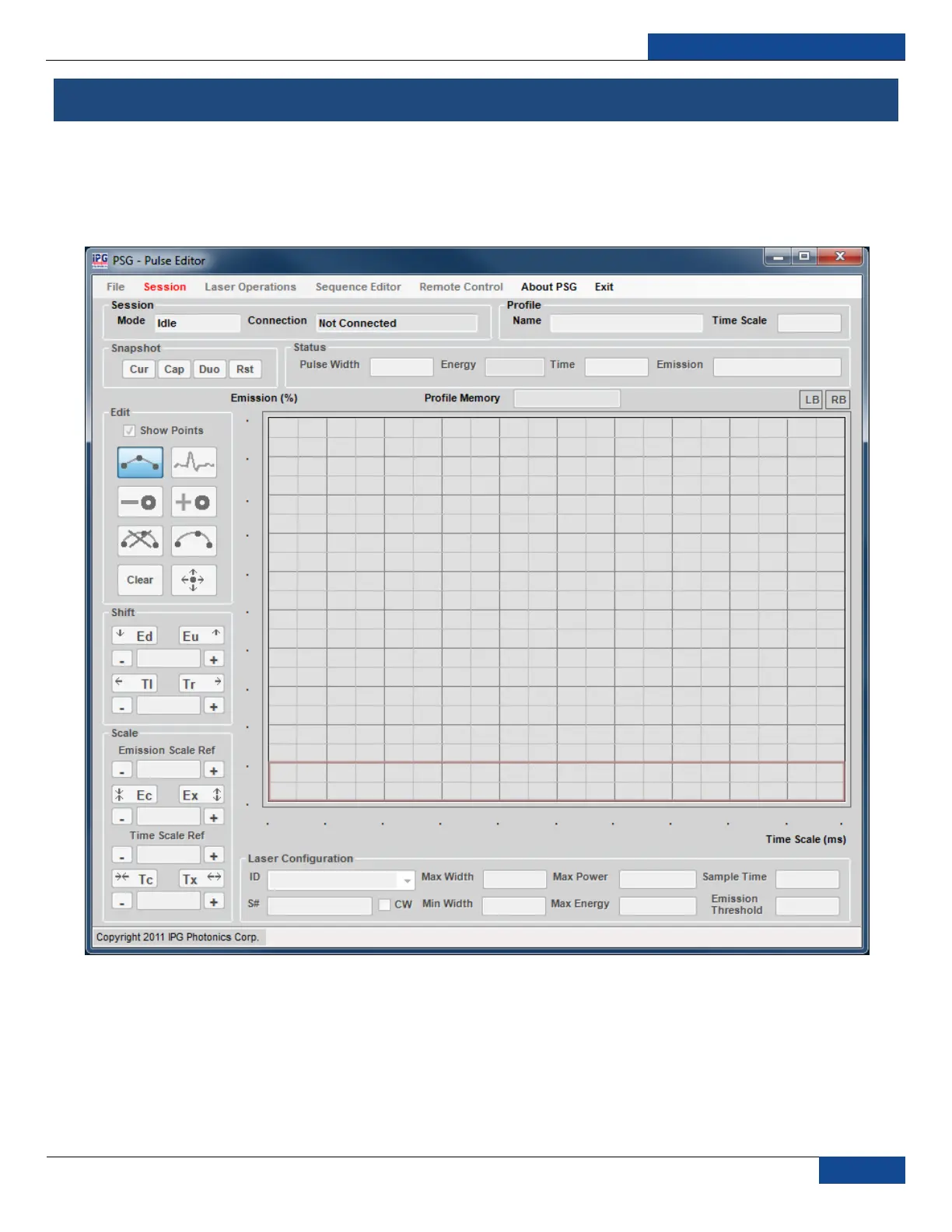Select the point-line edit mode icon
Viewport: 952px width, 1232px height.
pos(140,462)
